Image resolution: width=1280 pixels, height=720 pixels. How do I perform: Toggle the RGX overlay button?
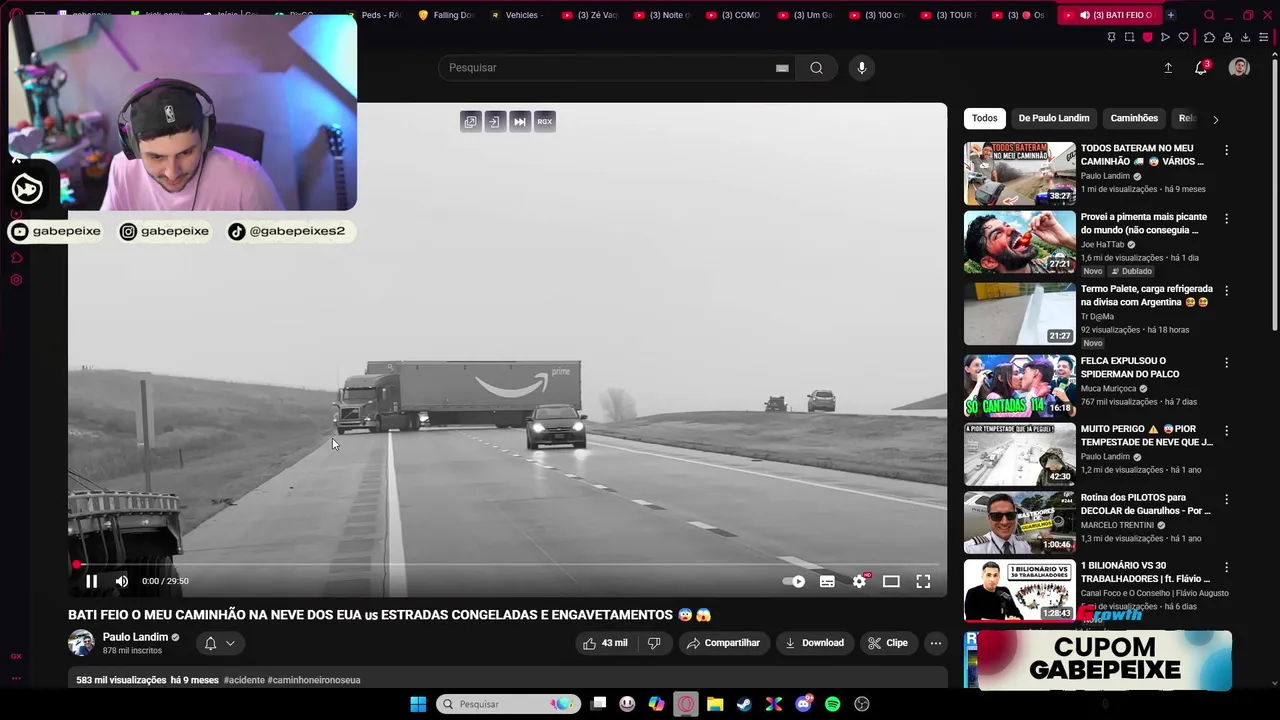[544, 121]
